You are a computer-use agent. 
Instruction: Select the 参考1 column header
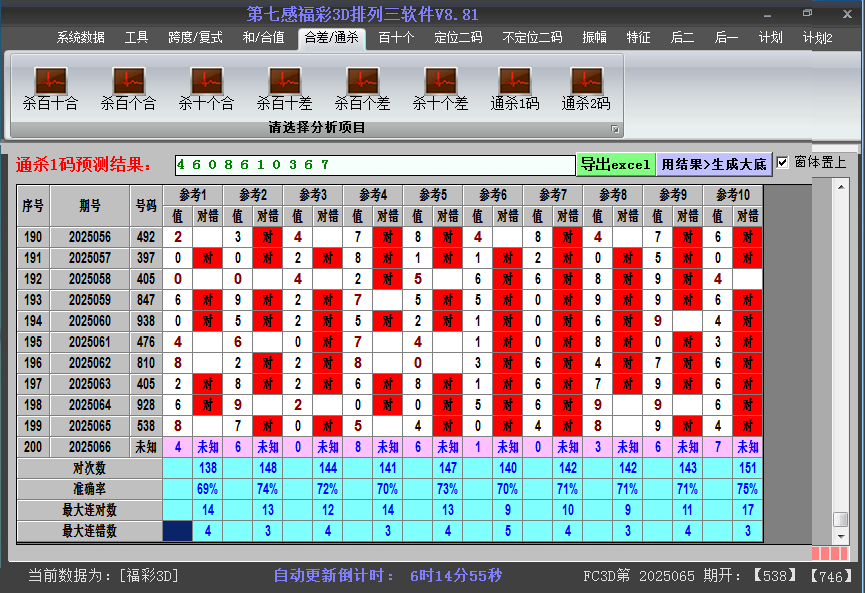point(193,195)
